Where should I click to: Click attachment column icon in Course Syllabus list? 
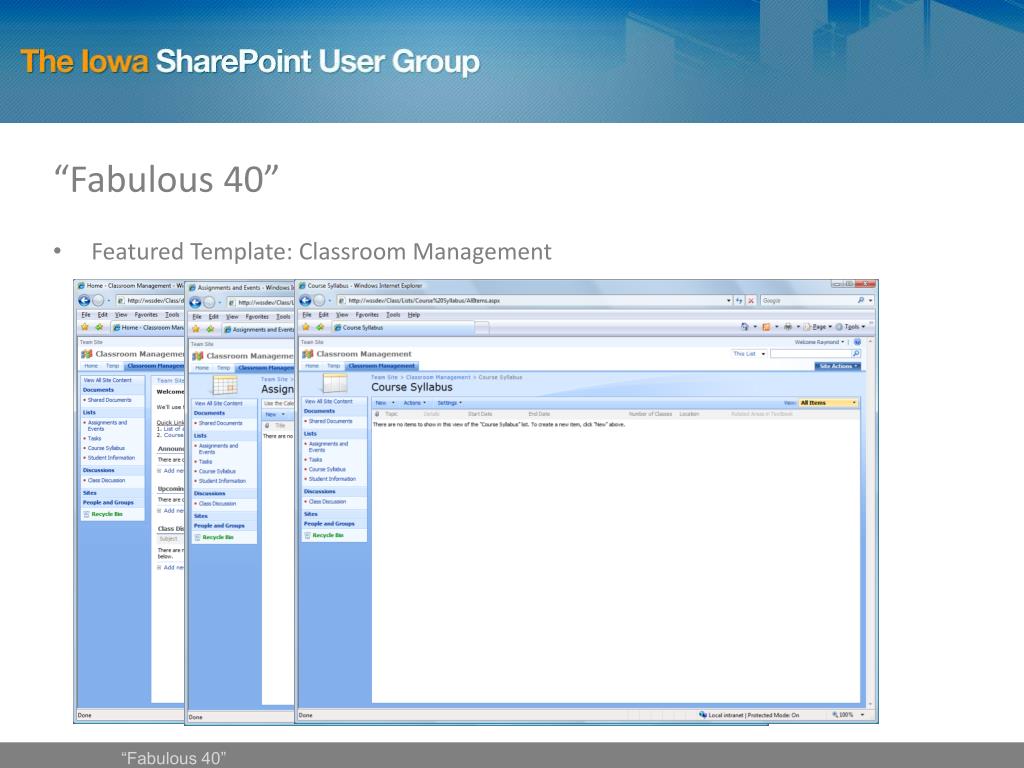tap(377, 414)
